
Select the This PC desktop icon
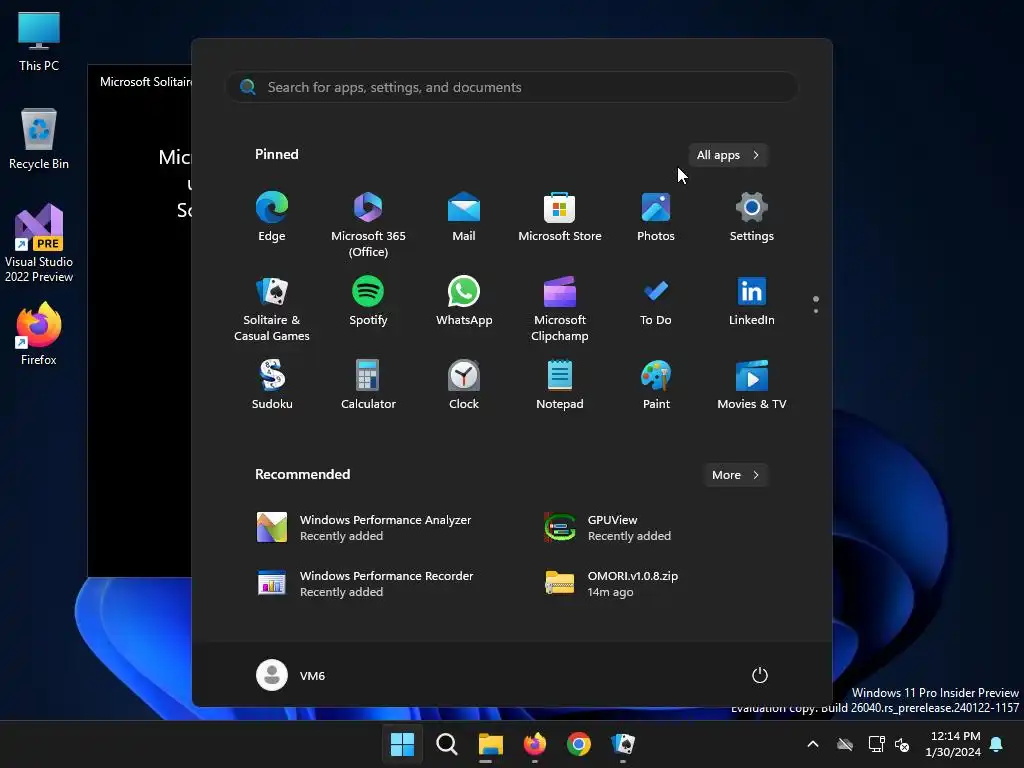click(x=39, y=42)
